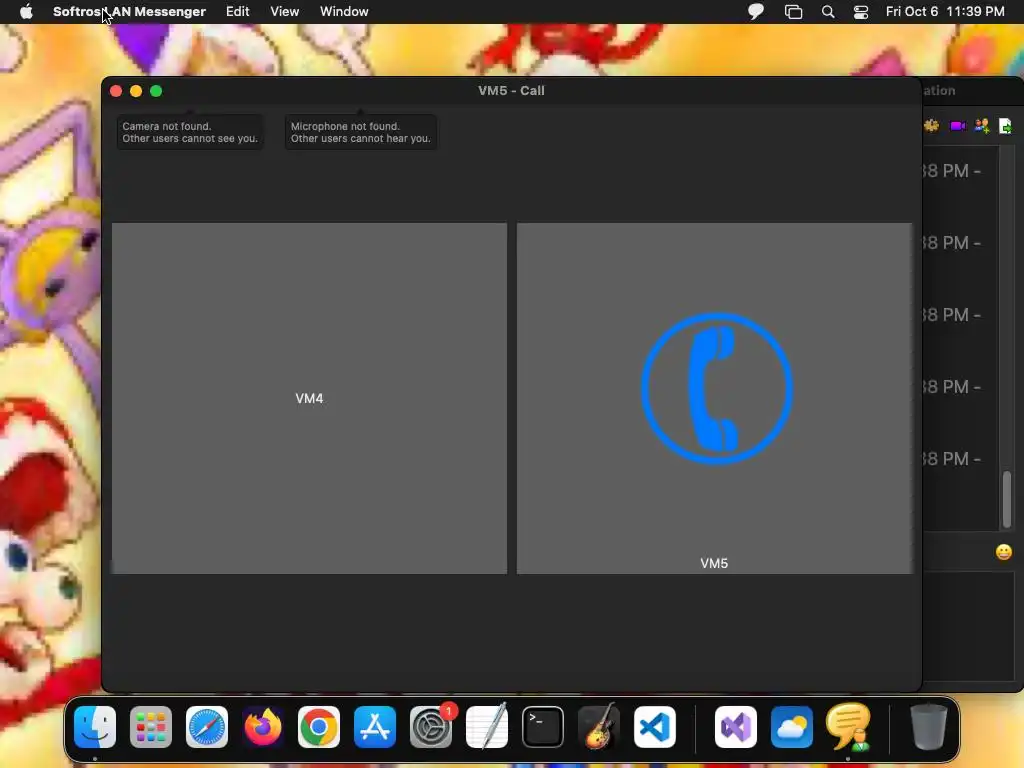Screen dimensions: 1024x768
Task: Maximize the VM5 - Call window
Action: coord(156,91)
